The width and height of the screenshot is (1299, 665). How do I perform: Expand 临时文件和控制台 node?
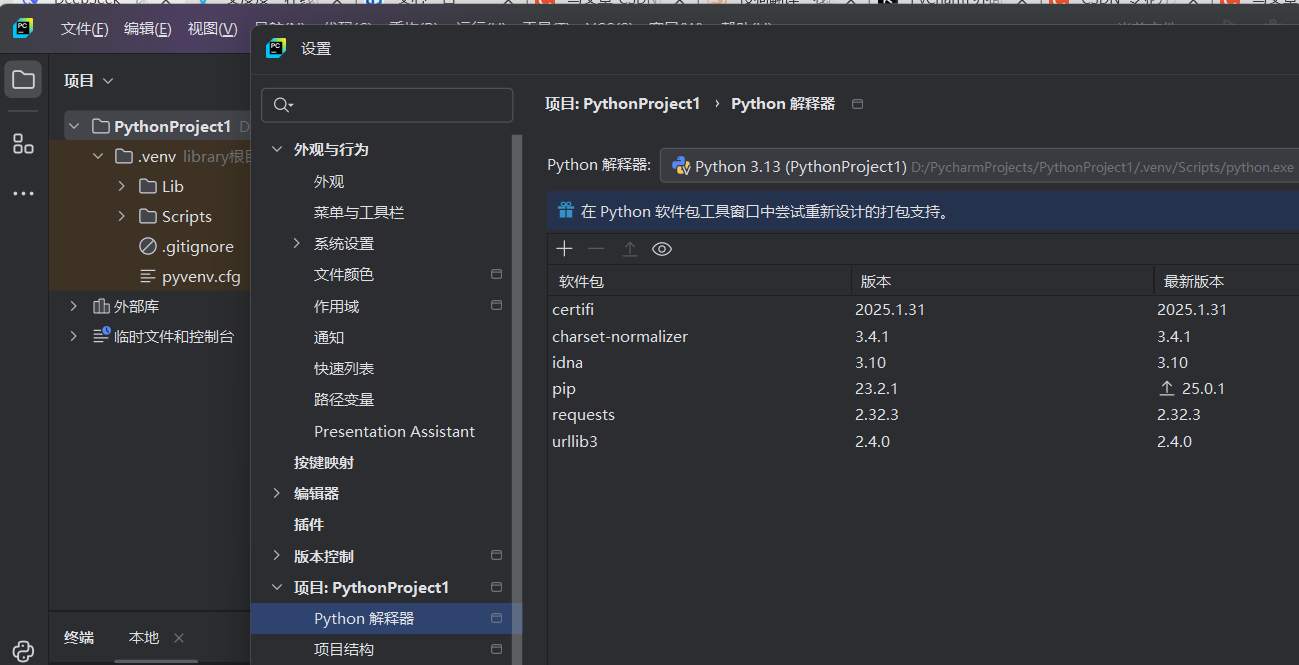[x=74, y=336]
